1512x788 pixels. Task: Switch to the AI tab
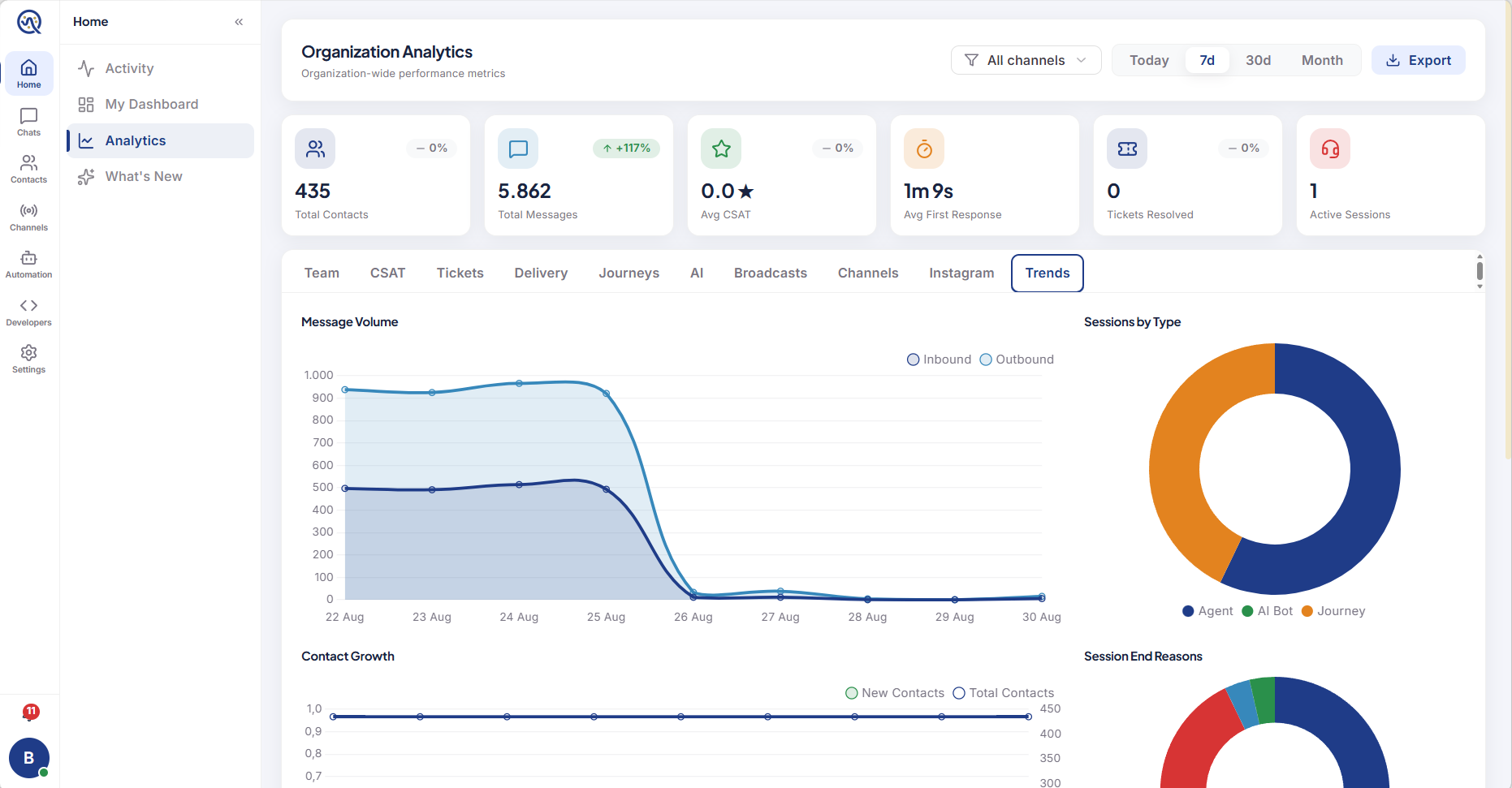click(697, 273)
